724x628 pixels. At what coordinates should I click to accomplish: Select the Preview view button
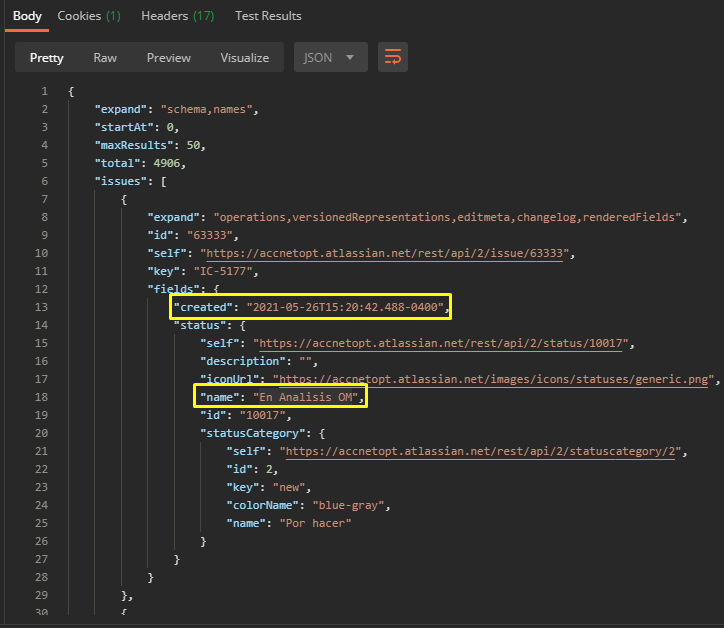[x=169, y=57]
